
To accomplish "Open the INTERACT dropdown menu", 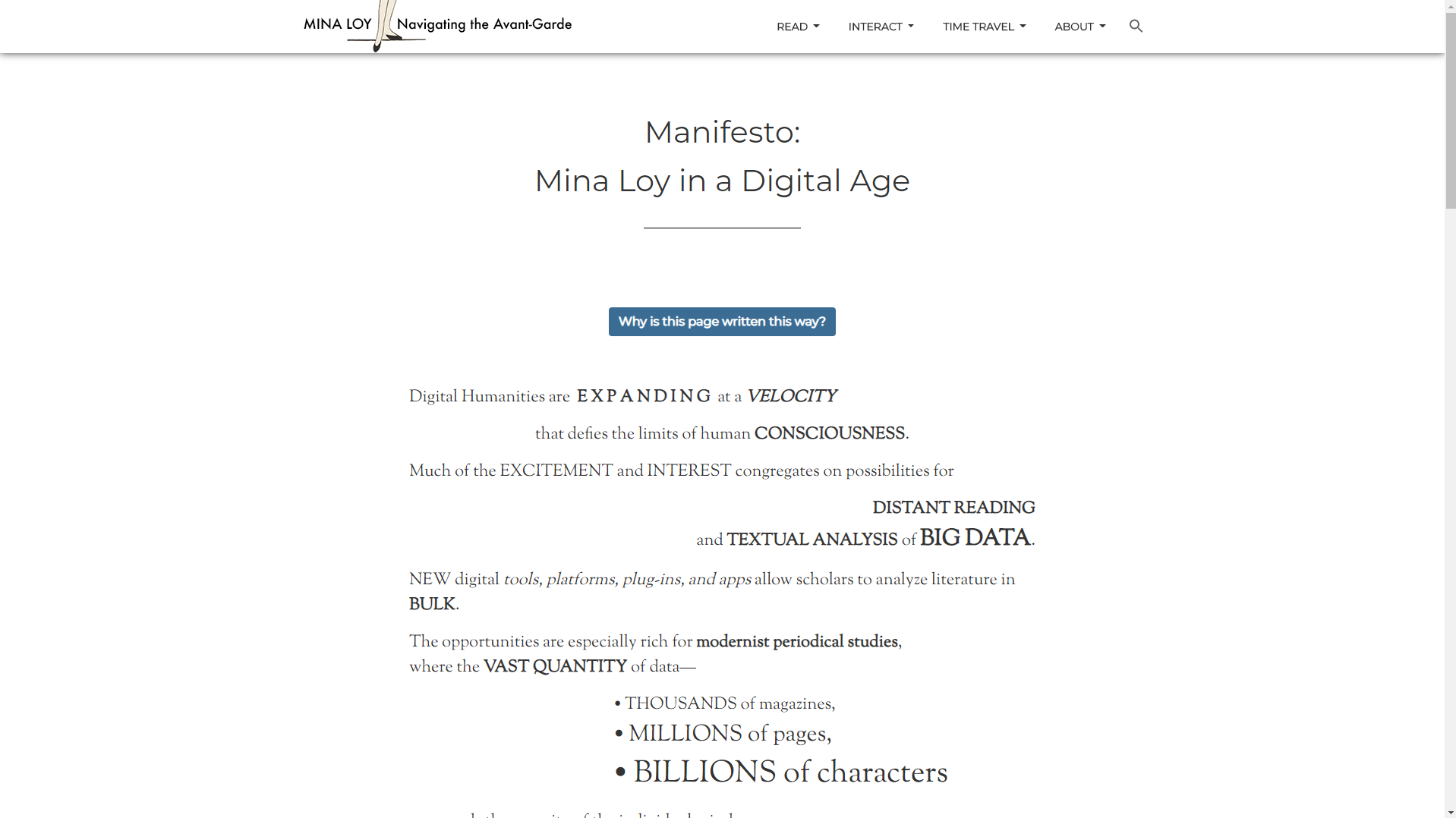I will 881,27.
